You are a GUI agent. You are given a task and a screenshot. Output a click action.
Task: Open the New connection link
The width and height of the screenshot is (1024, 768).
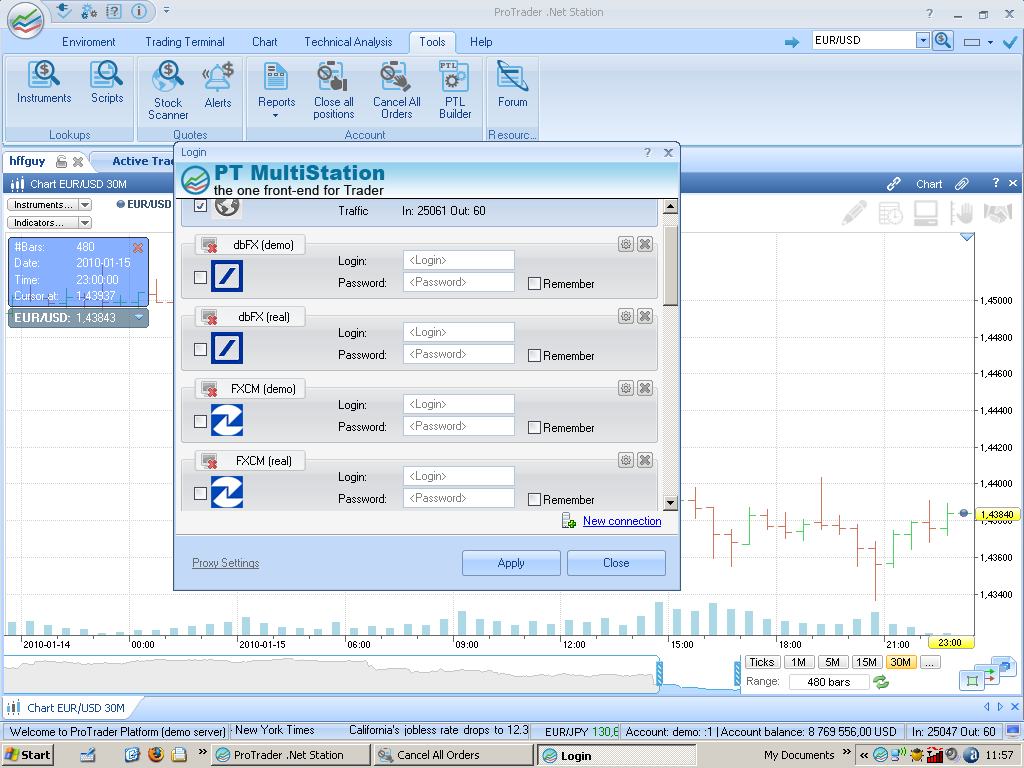pos(622,521)
